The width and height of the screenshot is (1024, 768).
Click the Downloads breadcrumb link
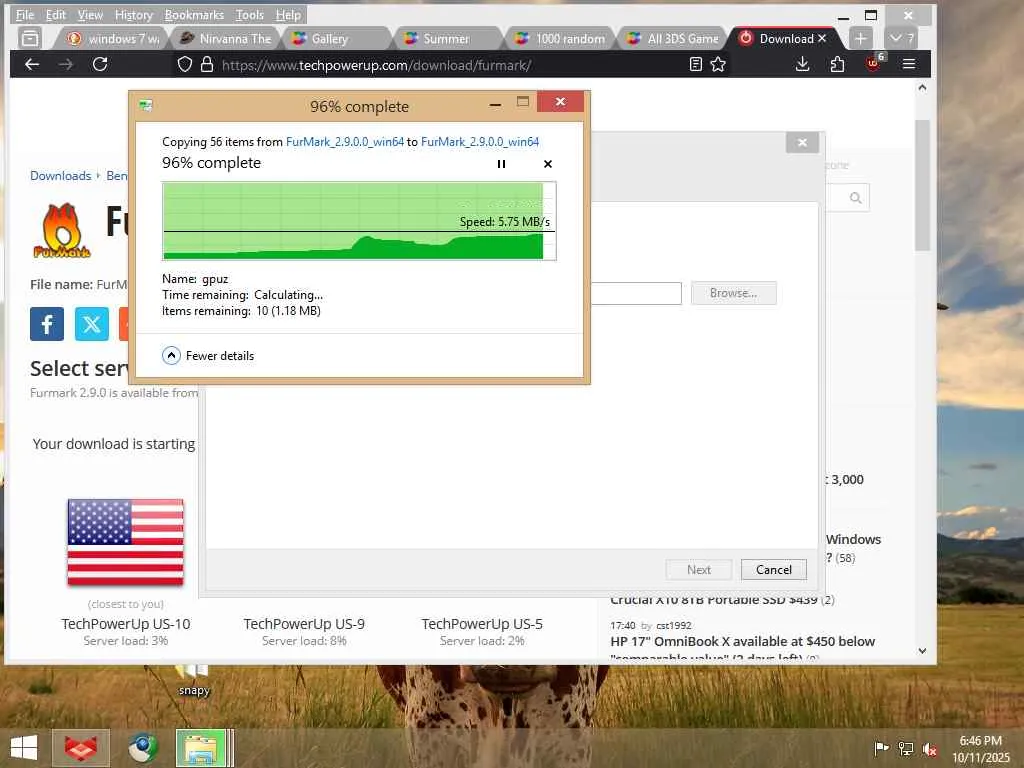click(61, 176)
